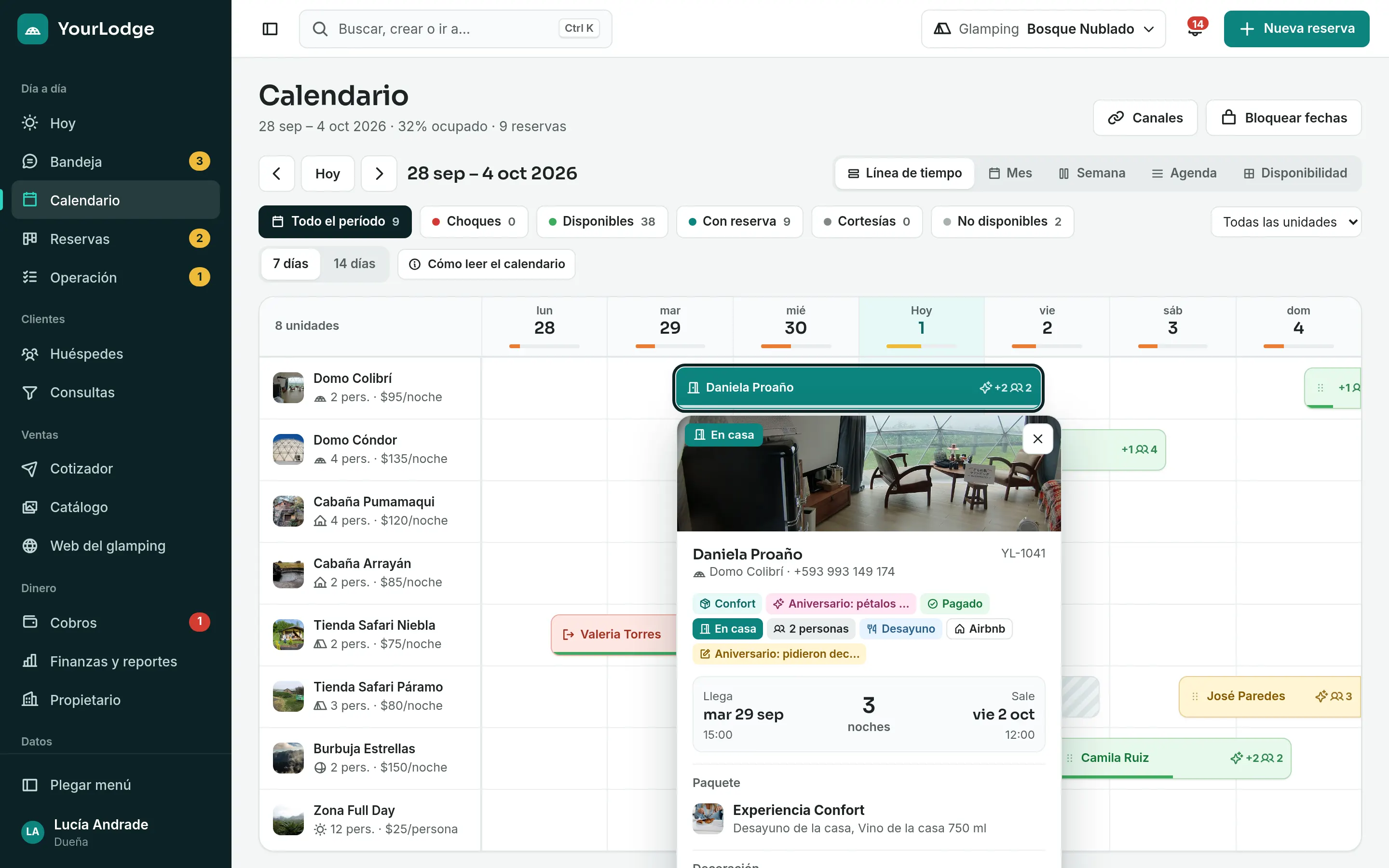Toggle the sidebar panel icon beside search
The image size is (1389, 868).
[x=270, y=29]
